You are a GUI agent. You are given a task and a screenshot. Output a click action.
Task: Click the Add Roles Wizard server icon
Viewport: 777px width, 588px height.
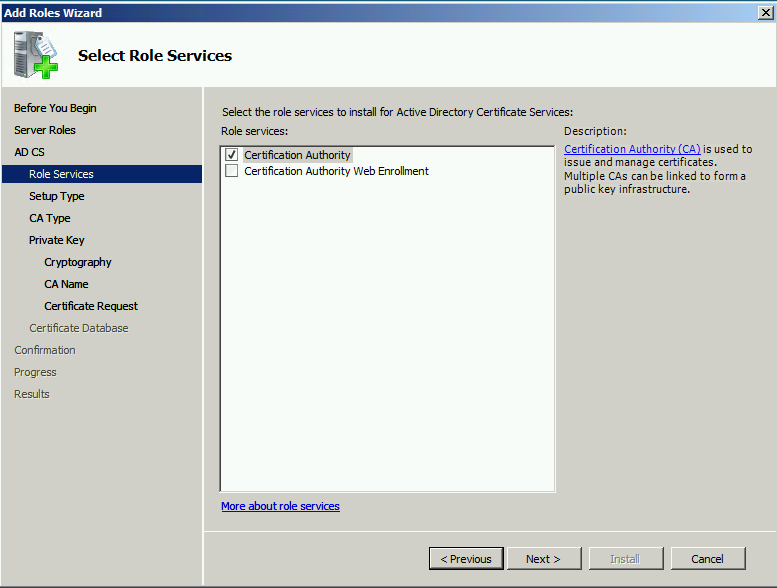coord(36,55)
